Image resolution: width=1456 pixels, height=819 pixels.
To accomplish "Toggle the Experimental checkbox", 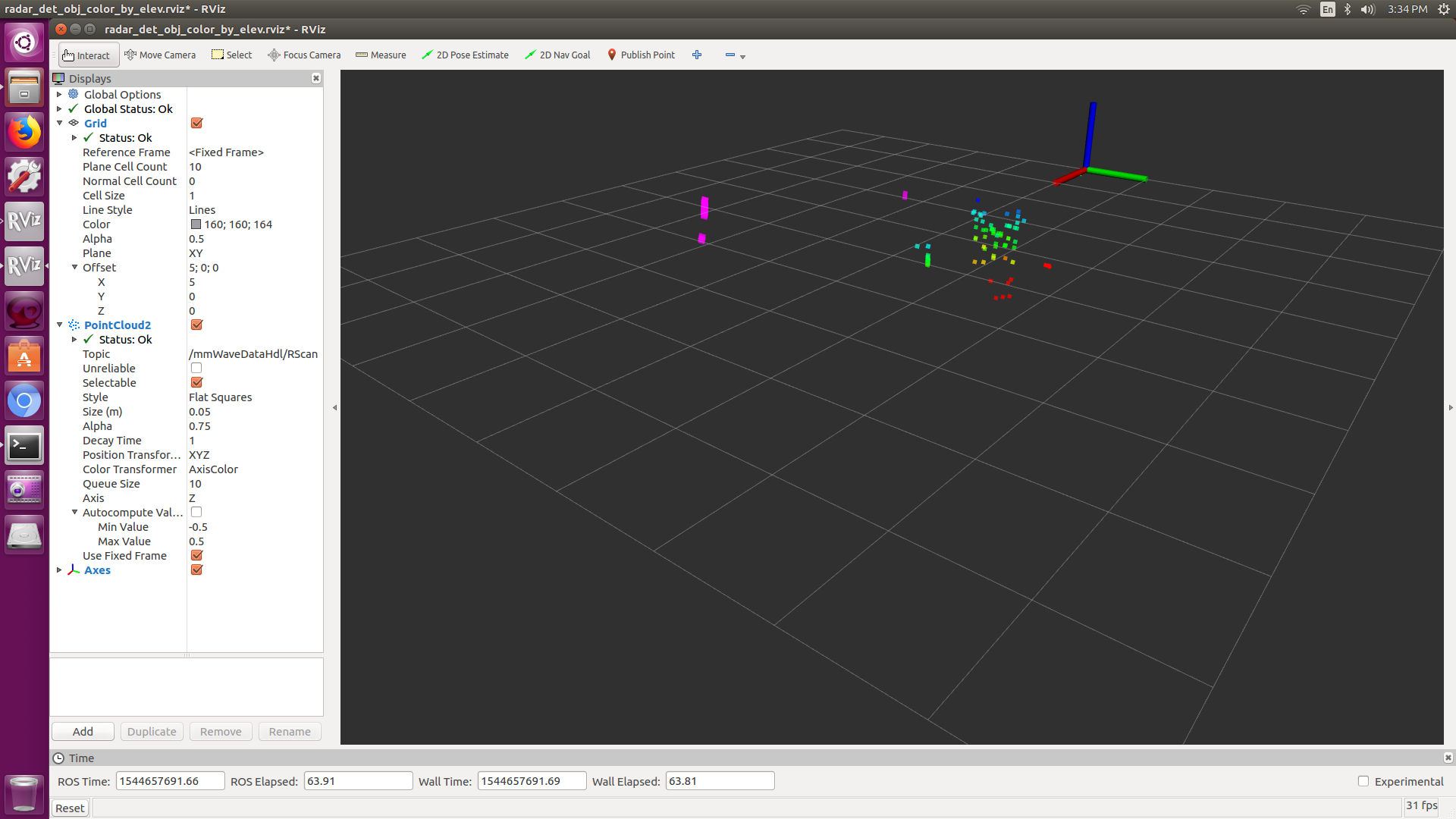I will [x=1363, y=781].
